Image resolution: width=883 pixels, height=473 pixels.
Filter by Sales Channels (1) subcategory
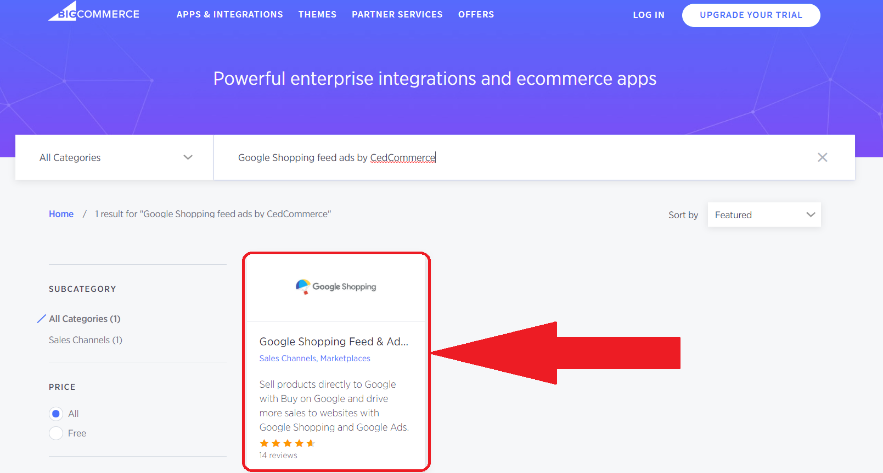86,340
